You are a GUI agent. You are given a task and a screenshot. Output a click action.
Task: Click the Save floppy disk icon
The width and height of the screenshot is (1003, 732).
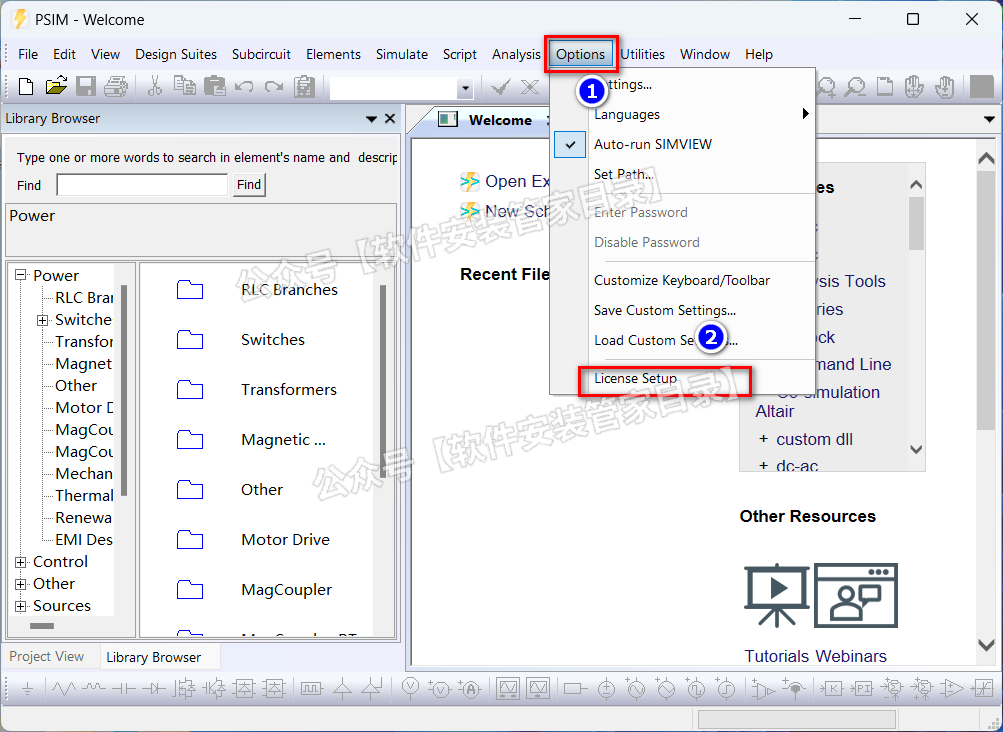(86, 86)
